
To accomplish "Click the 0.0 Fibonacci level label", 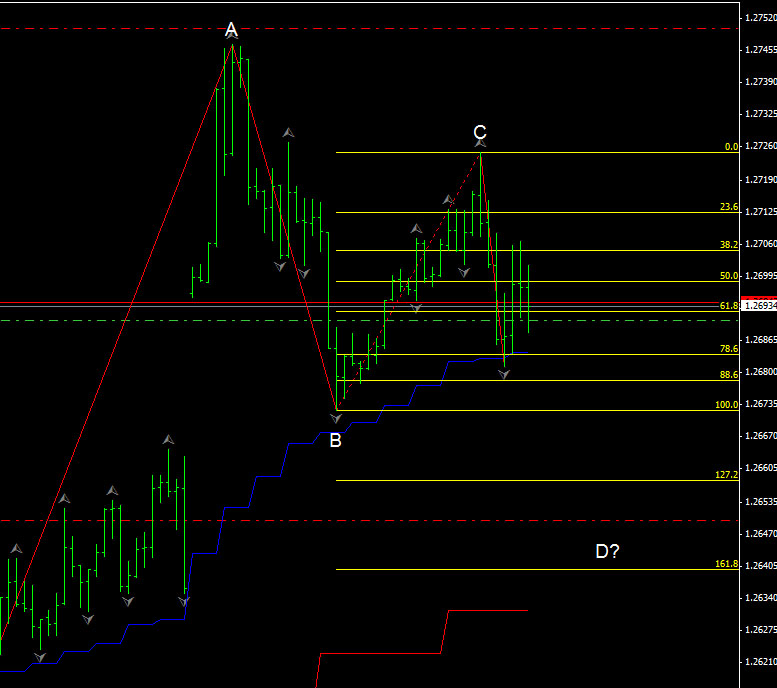I will 731,147.
